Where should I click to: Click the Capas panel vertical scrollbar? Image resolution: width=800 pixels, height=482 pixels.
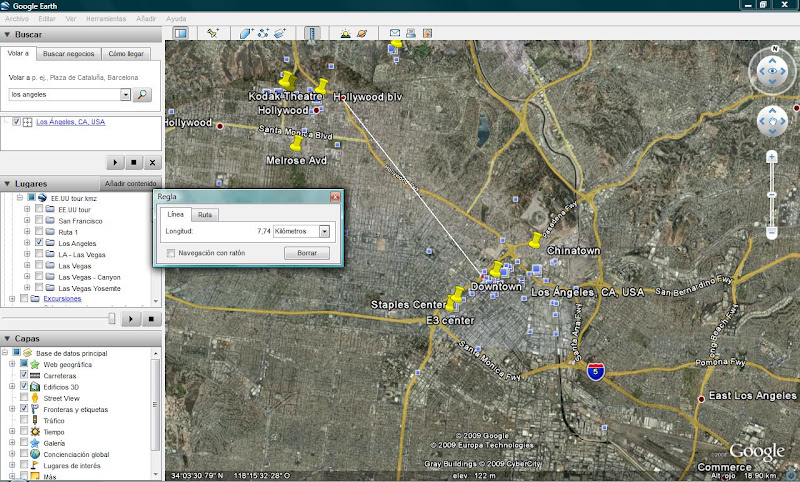155,404
